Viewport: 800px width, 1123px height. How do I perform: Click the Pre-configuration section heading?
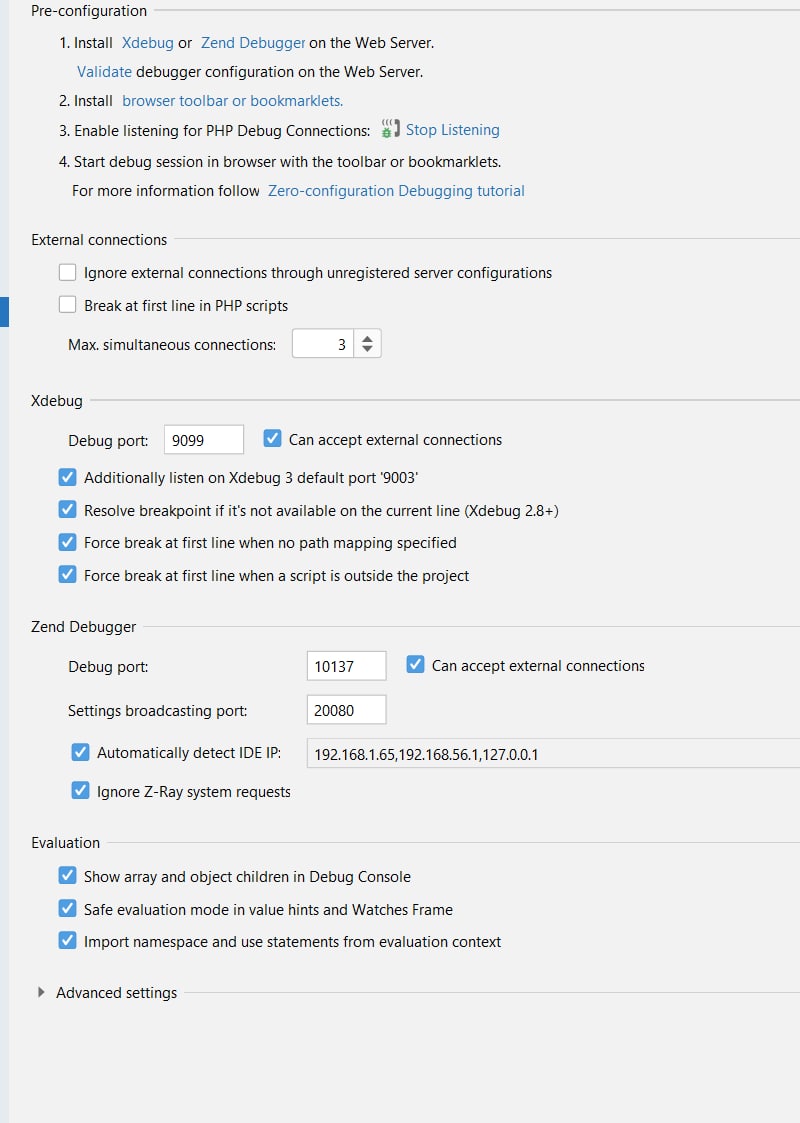(89, 11)
